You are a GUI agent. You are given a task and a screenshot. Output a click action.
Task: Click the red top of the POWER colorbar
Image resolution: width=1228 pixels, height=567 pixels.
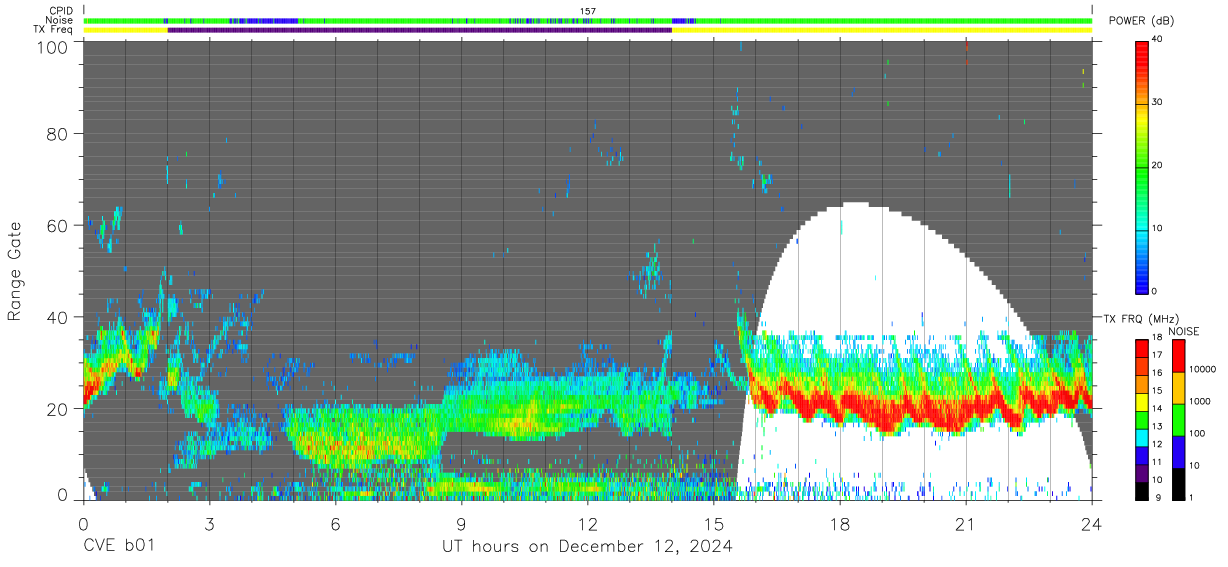click(x=1141, y=55)
